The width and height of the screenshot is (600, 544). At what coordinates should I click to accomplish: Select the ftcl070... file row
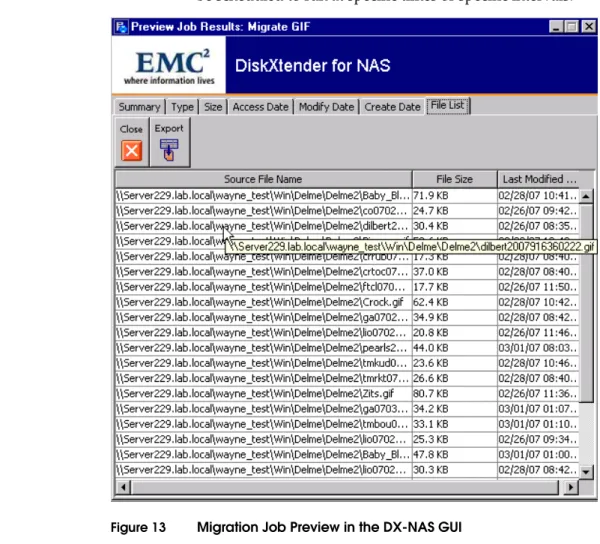pos(347,287)
